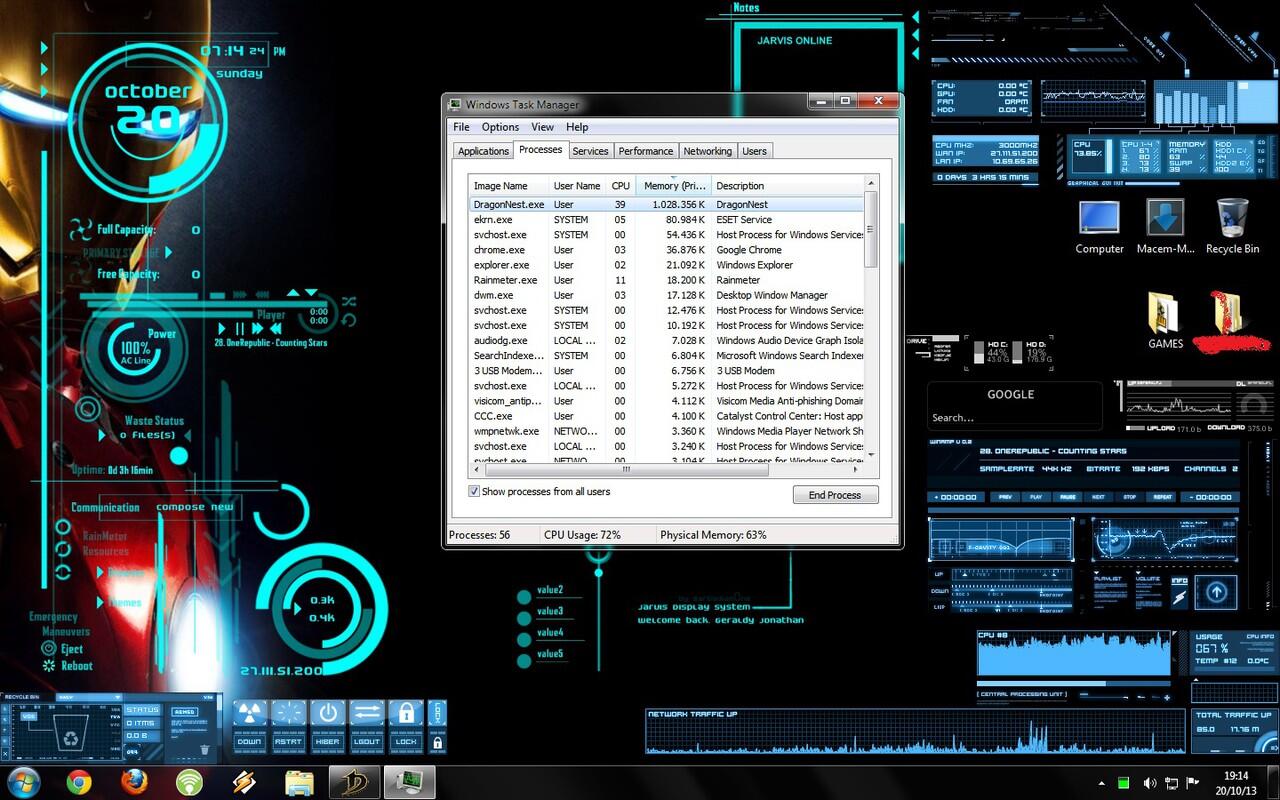Click the volume speaker tray icon
Image resolution: width=1280 pixels, height=800 pixels.
click(1149, 783)
